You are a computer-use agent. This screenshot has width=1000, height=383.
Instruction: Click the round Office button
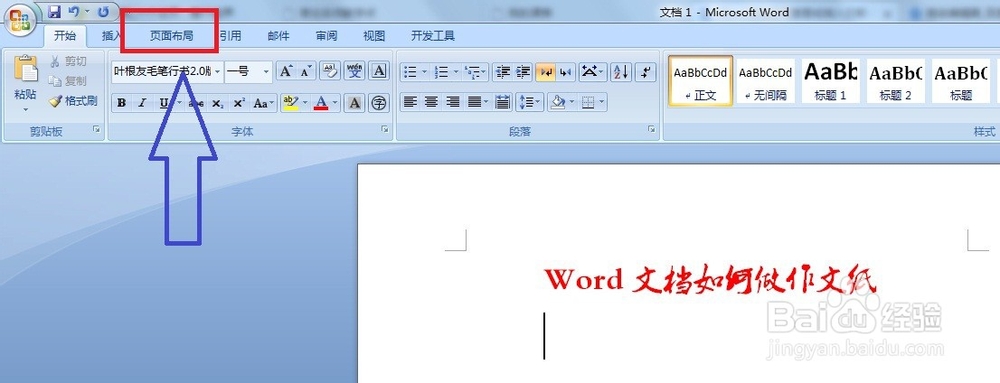coord(20,19)
